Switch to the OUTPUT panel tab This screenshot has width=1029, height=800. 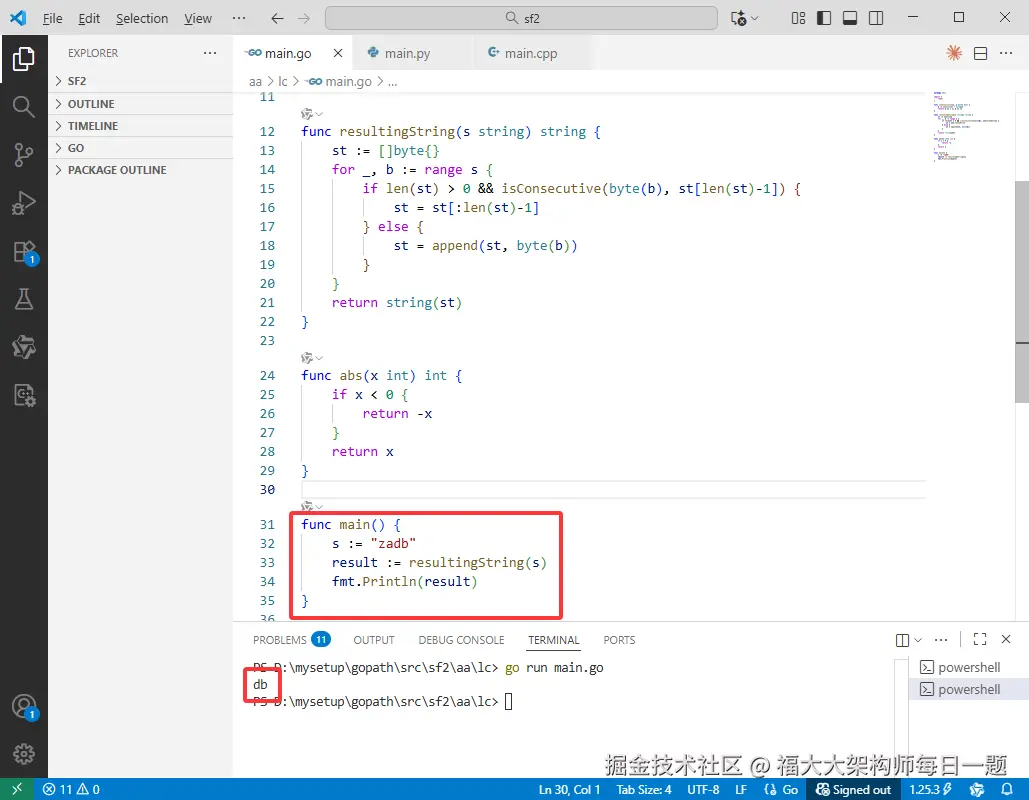coord(374,640)
